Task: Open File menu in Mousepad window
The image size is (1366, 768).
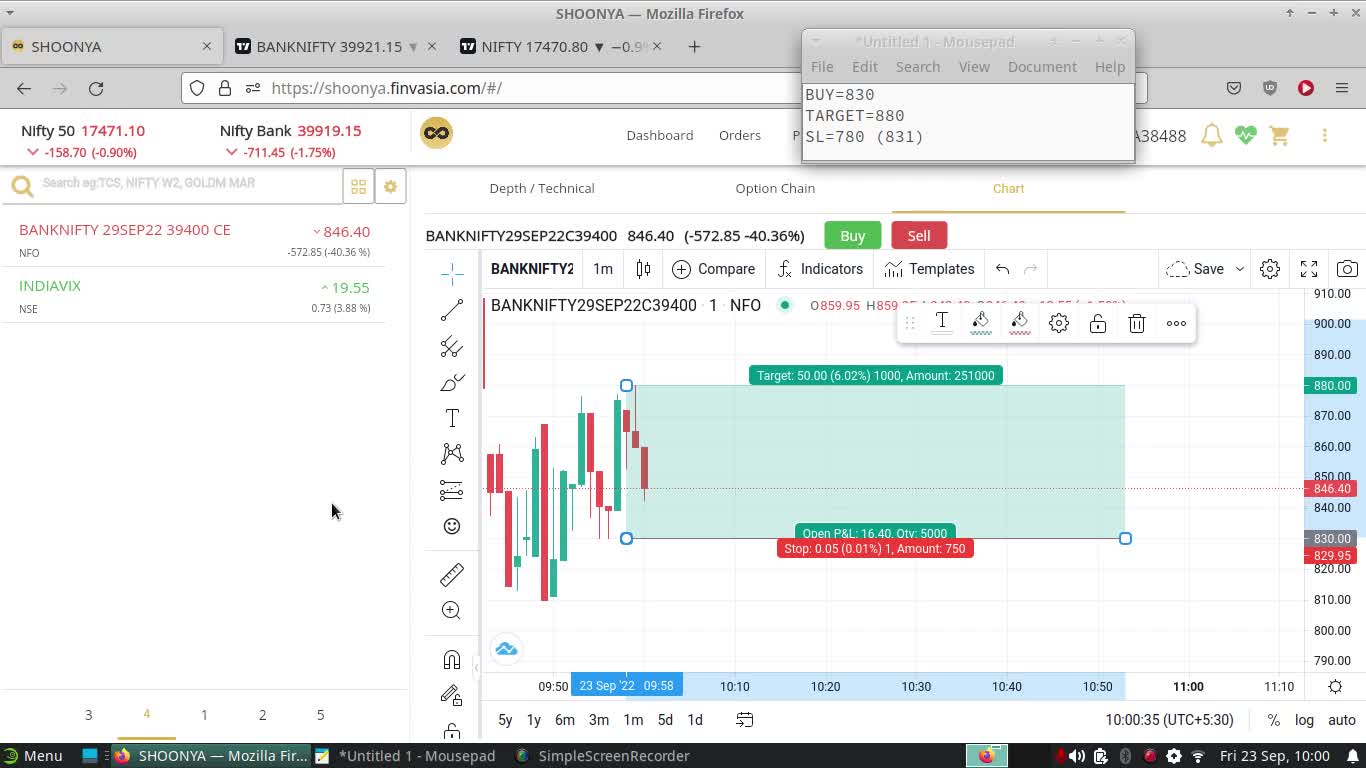Action: pyautogui.click(x=822, y=67)
